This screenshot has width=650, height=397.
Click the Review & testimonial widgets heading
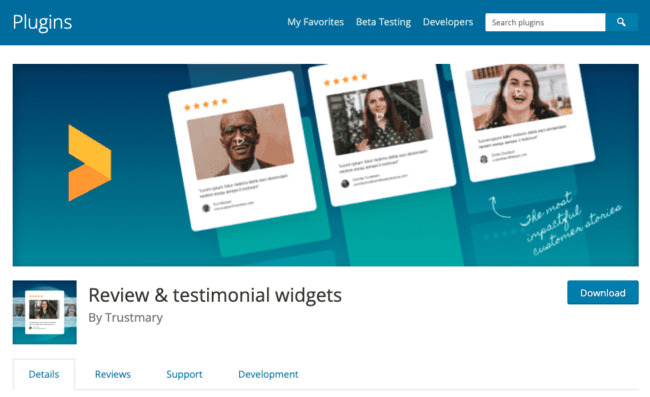pyautogui.click(x=215, y=295)
